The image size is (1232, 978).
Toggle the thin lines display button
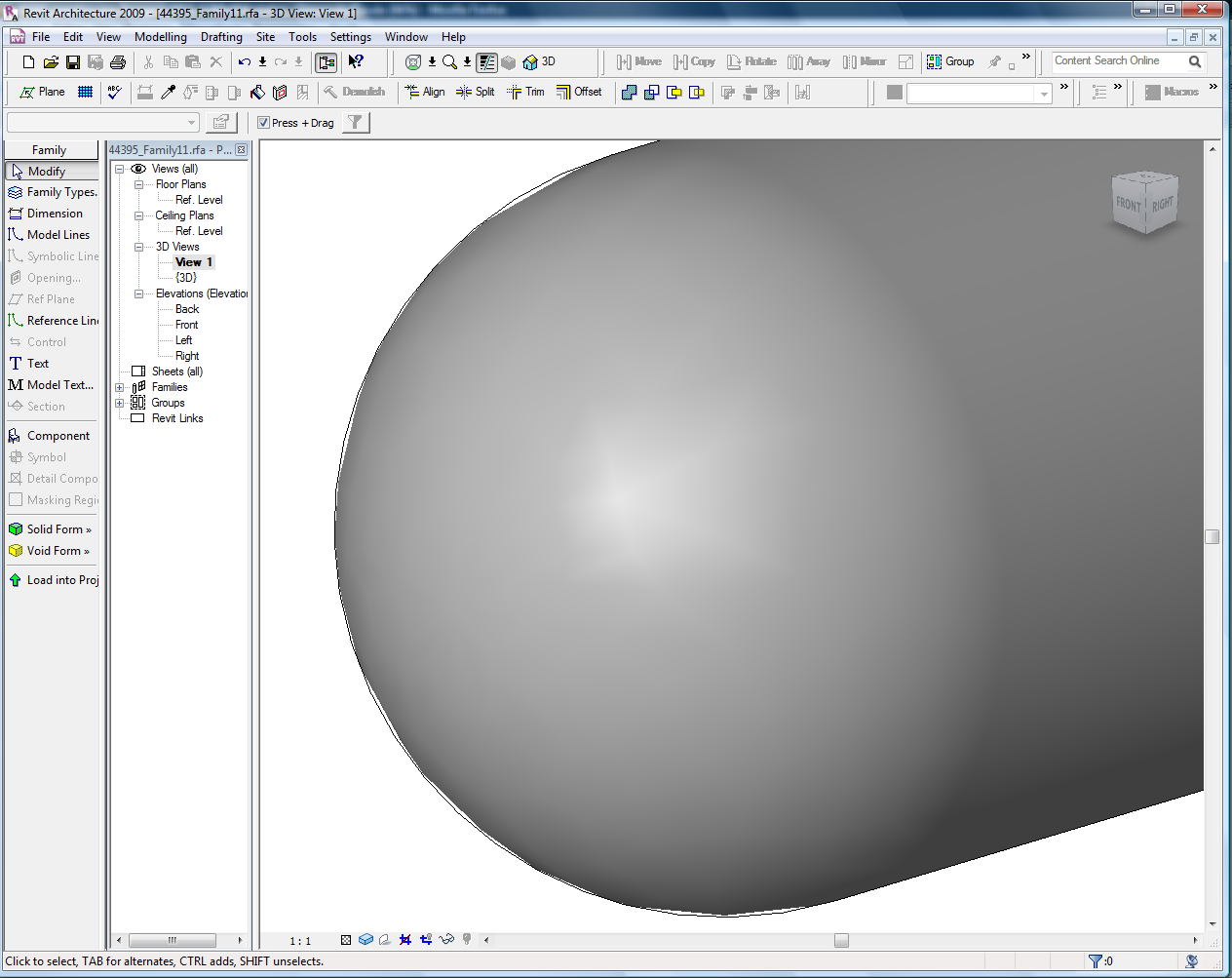[x=486, y=62]
